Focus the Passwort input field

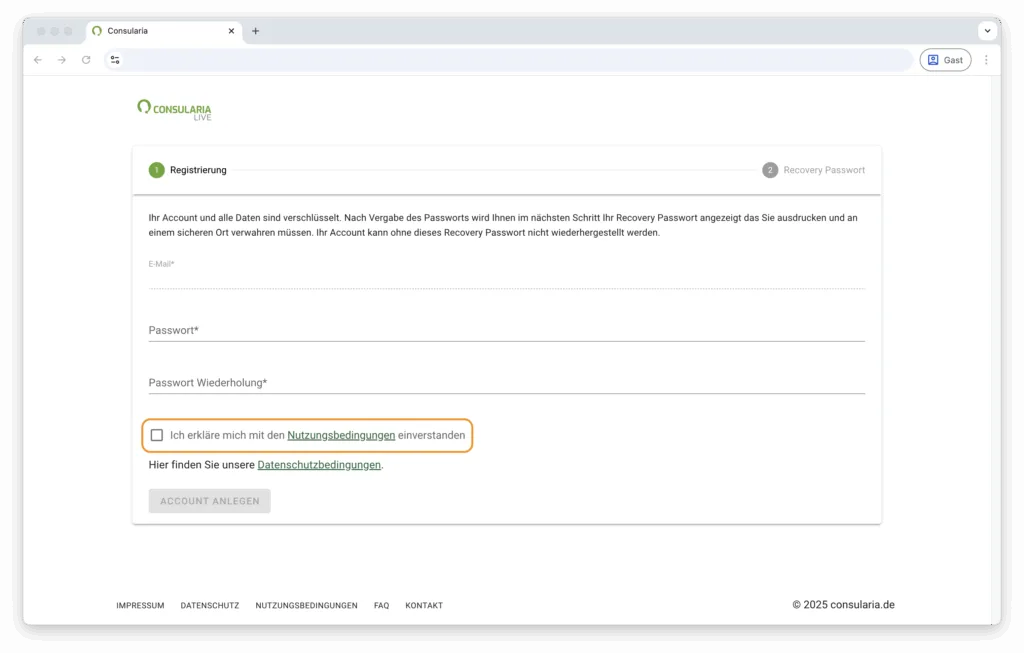tap(506, 330)
